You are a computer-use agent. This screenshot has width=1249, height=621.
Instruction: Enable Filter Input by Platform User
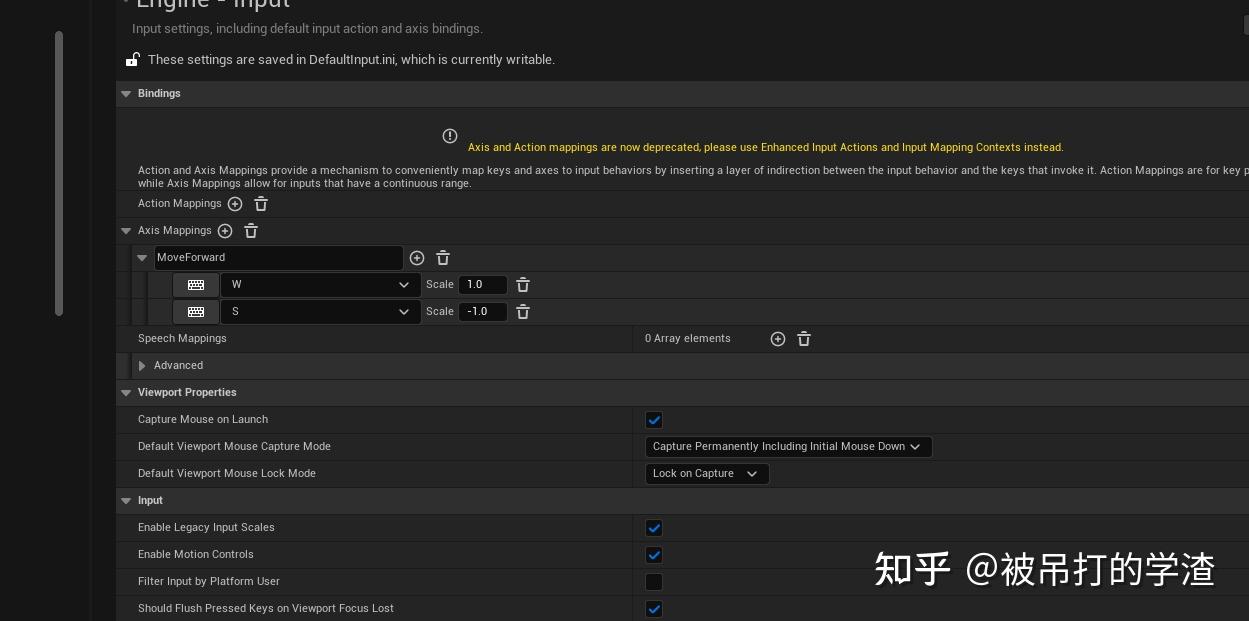[654, 582]
